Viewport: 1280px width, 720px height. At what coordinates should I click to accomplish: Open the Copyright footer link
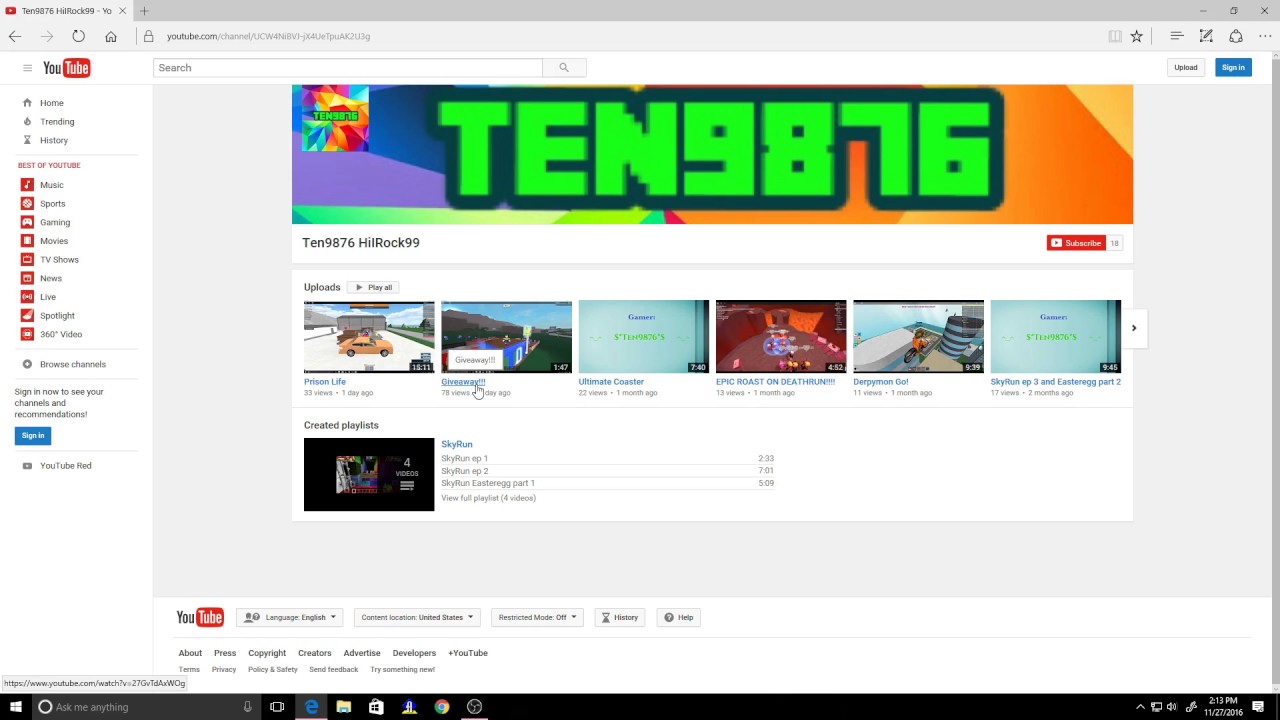coord(267,653)
